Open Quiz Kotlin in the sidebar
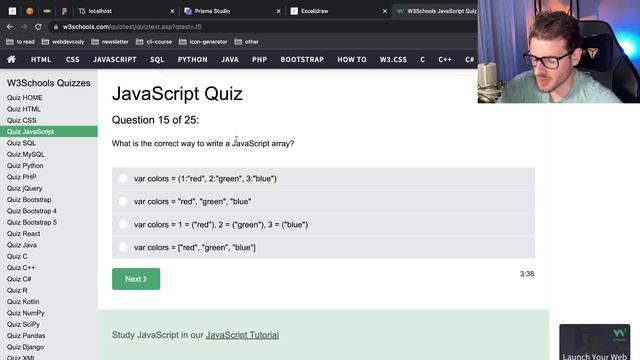Viewport: 640px width, 360px height. click(23, 302)
